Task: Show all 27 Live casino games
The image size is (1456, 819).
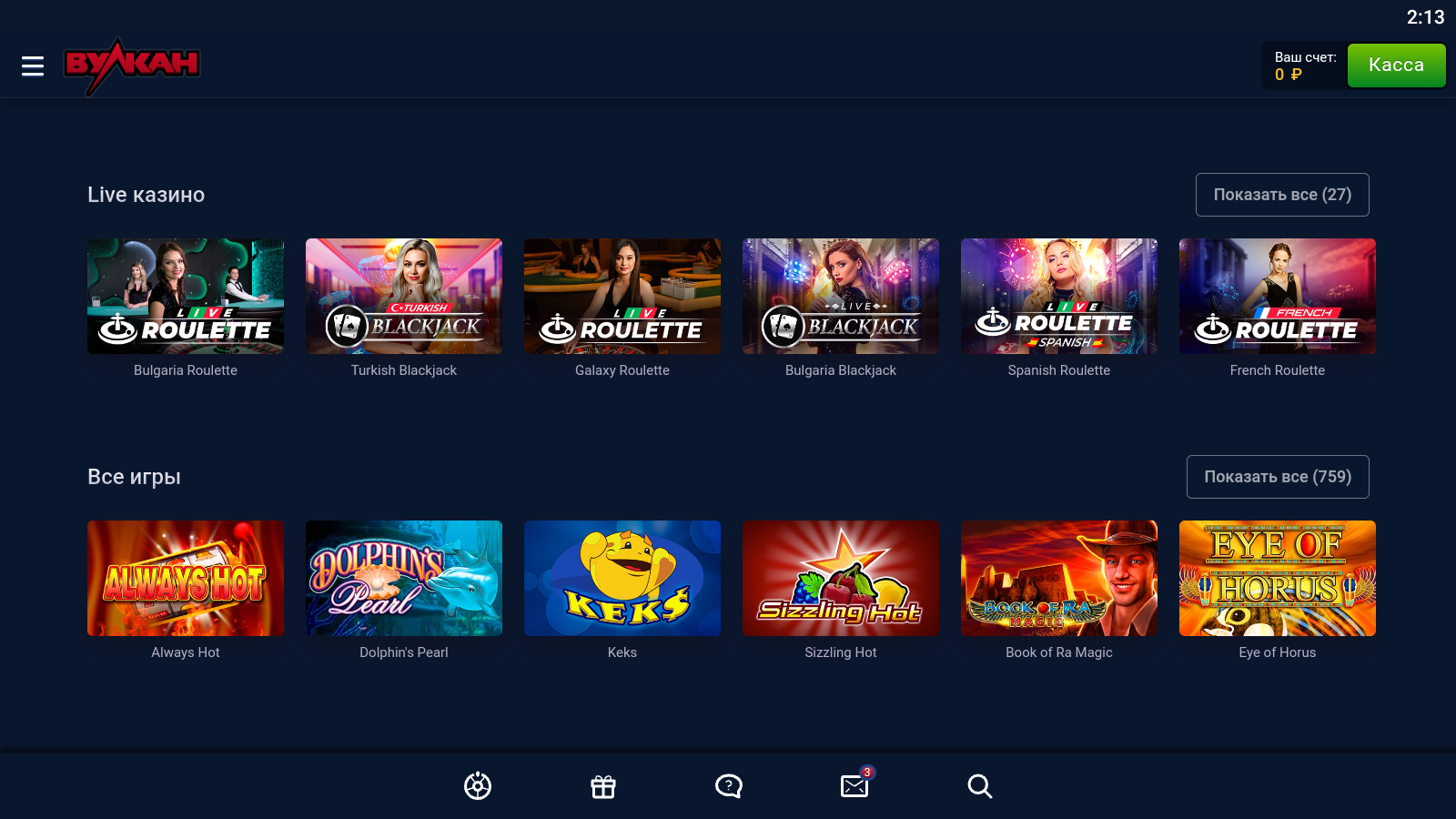Action: click(1281, 195)
